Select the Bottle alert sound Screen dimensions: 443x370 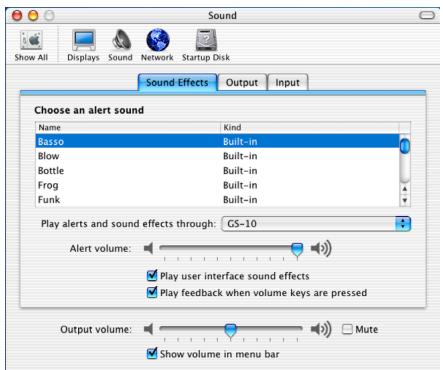pos(217,171)
